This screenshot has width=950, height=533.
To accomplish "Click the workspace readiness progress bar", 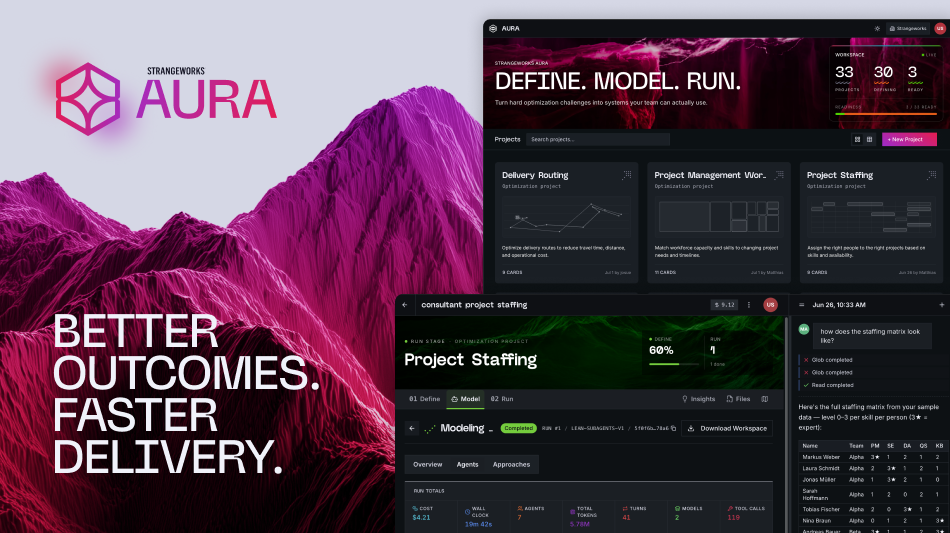I will coord(886,114).
